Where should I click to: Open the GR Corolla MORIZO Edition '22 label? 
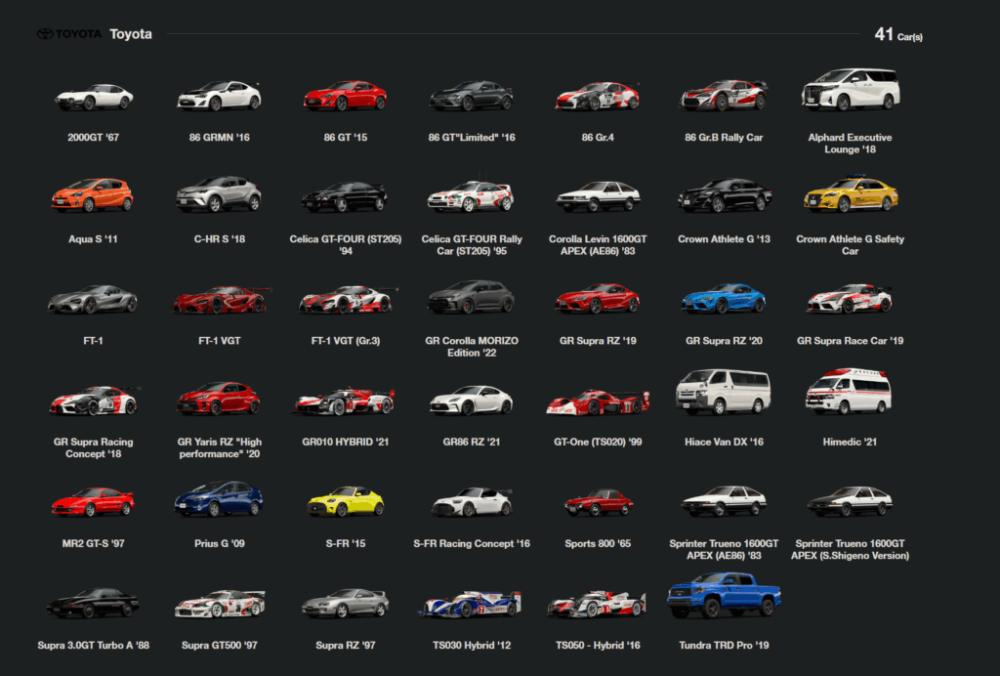pyautogui.click(x=471, y=347)
